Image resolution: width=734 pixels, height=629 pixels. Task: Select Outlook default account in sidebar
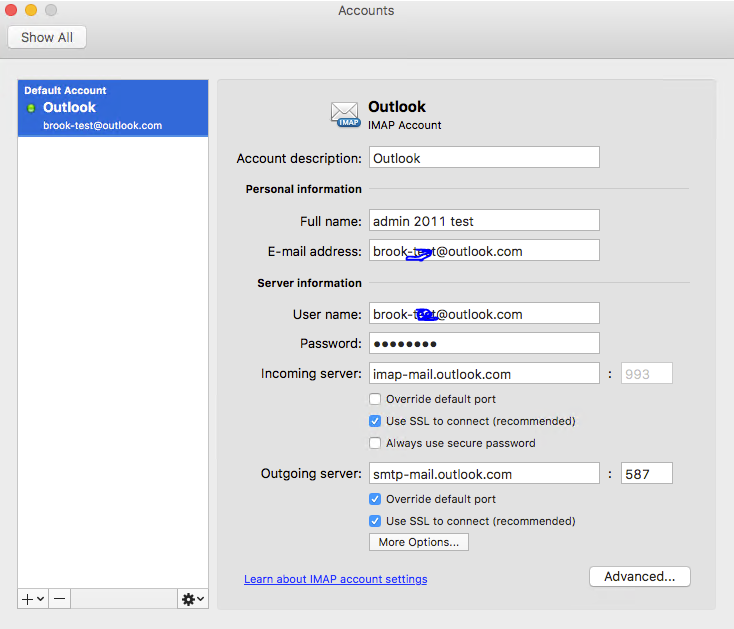click(113, 108)
